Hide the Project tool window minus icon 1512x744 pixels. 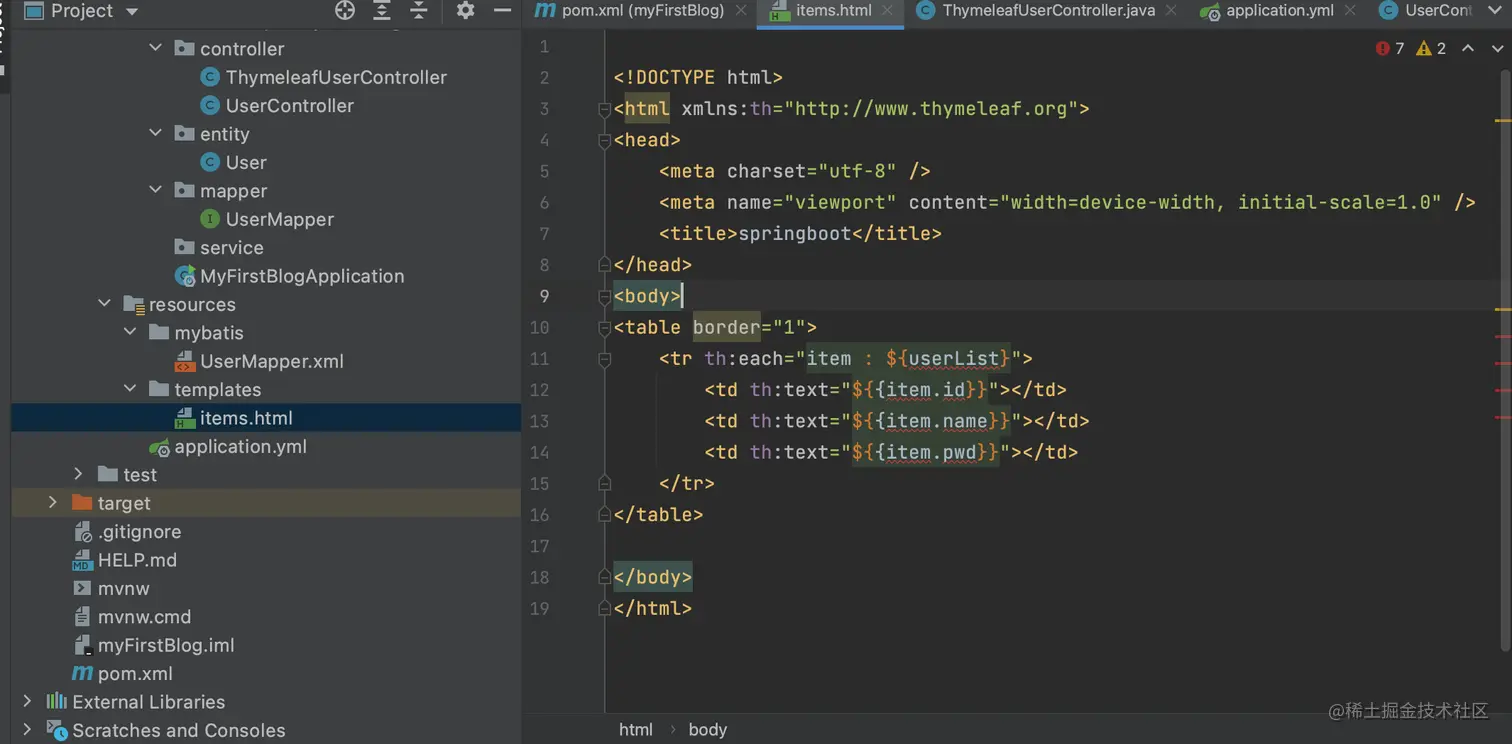(x=502, y=11)
